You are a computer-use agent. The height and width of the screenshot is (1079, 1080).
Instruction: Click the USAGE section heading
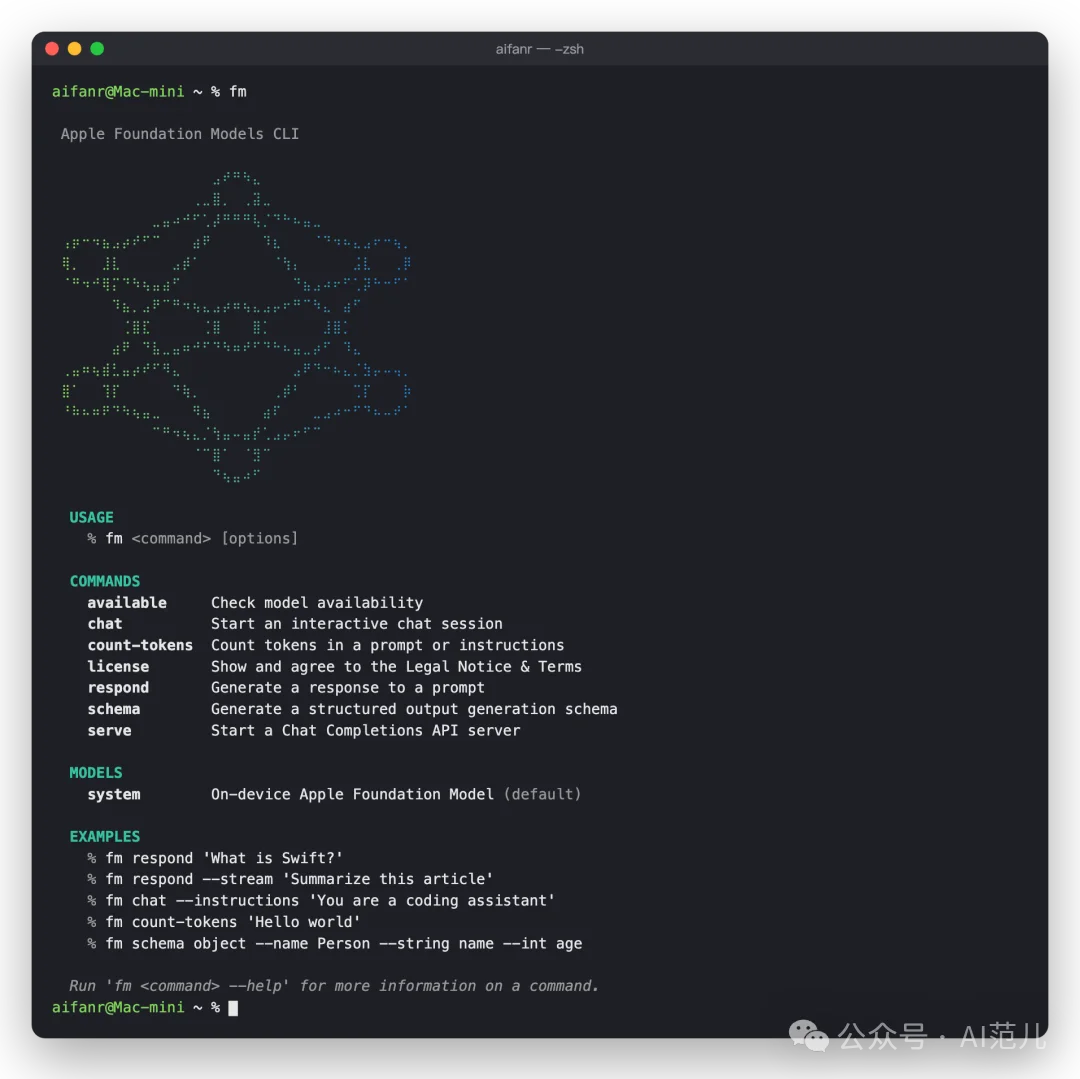(91, 517)
